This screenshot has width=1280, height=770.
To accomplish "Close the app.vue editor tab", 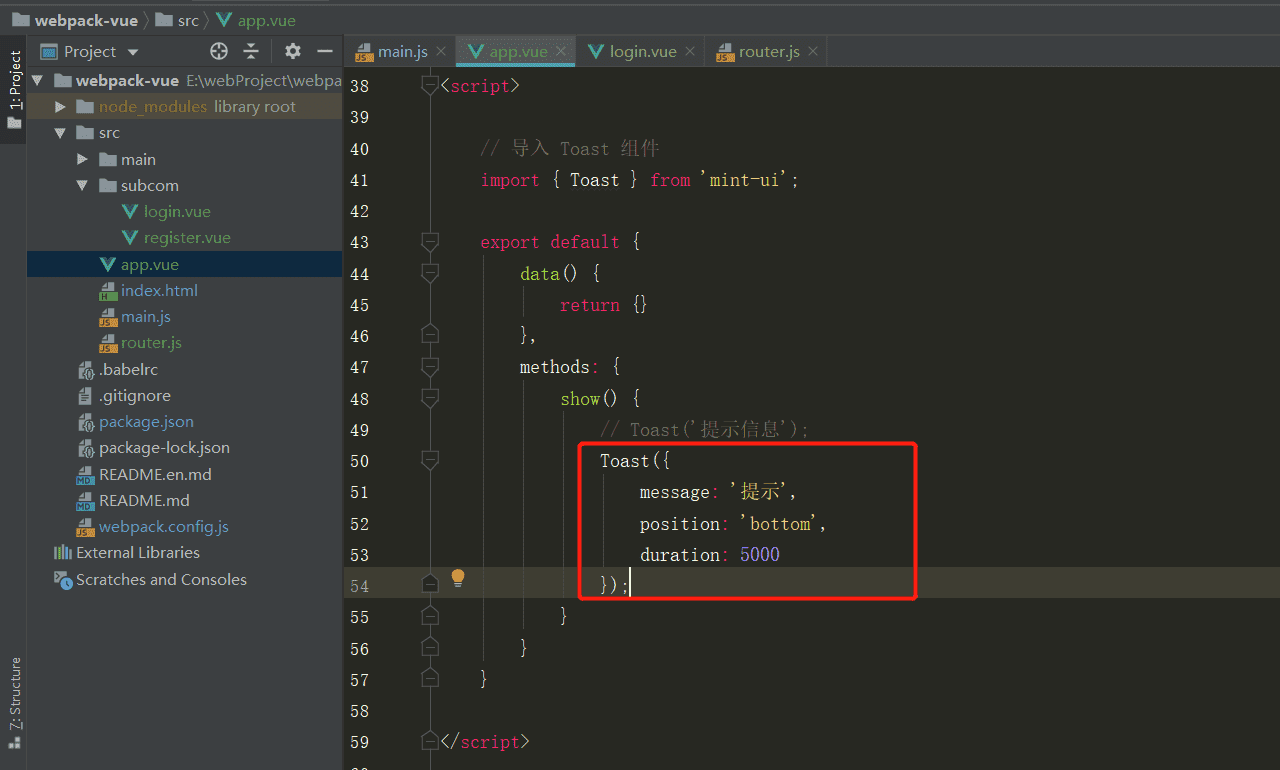I will (x=561, y=51).
